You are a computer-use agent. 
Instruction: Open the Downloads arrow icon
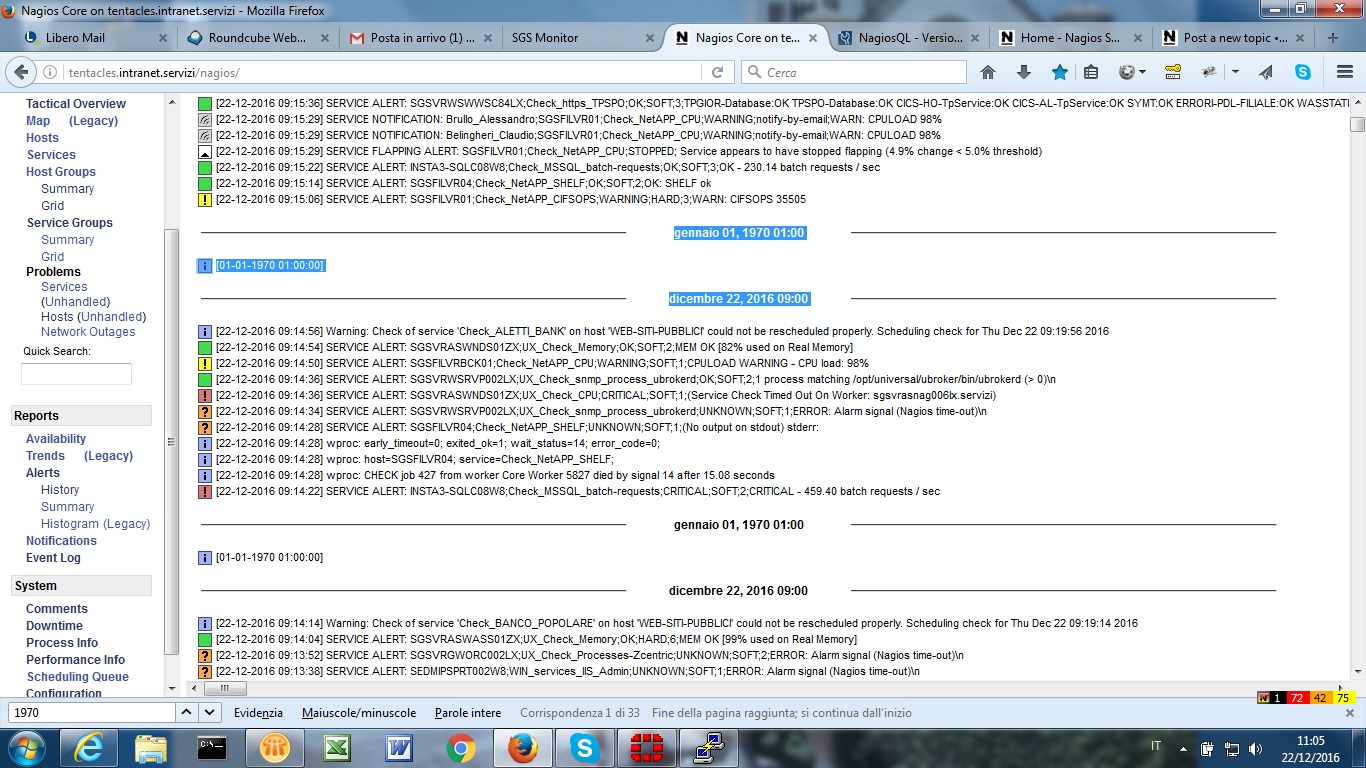coord(1023,72)
